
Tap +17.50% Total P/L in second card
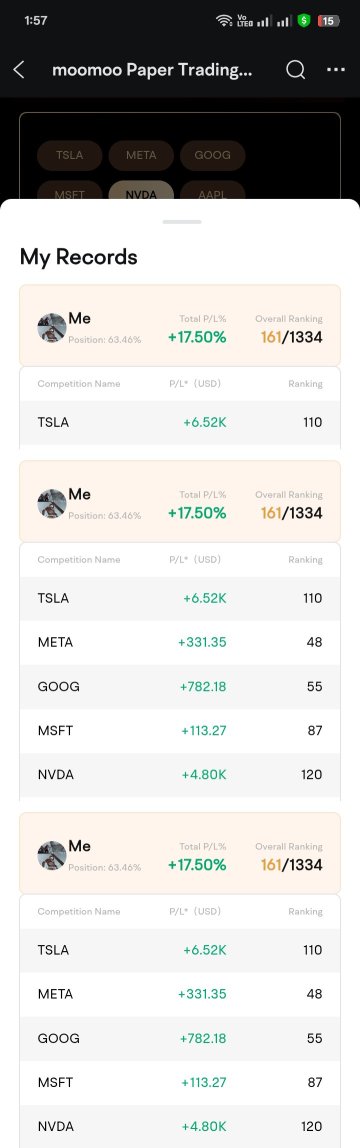[x=197, y=513]
